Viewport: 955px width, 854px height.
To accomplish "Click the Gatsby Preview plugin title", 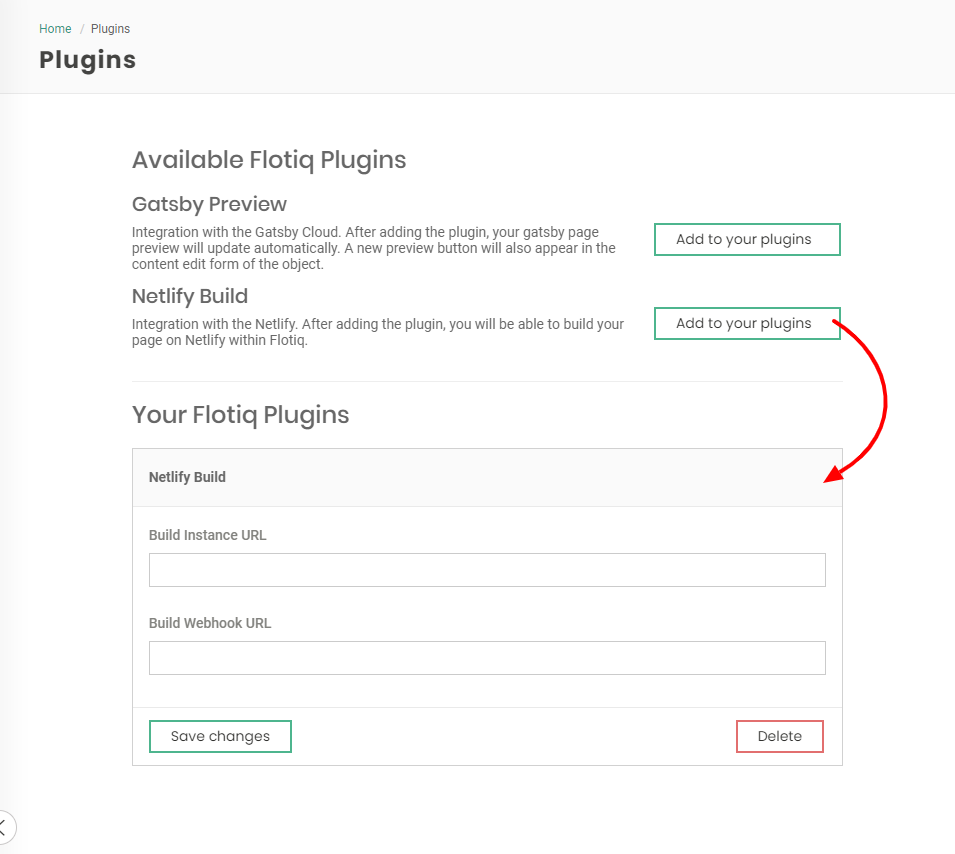I will pos(209,204).
